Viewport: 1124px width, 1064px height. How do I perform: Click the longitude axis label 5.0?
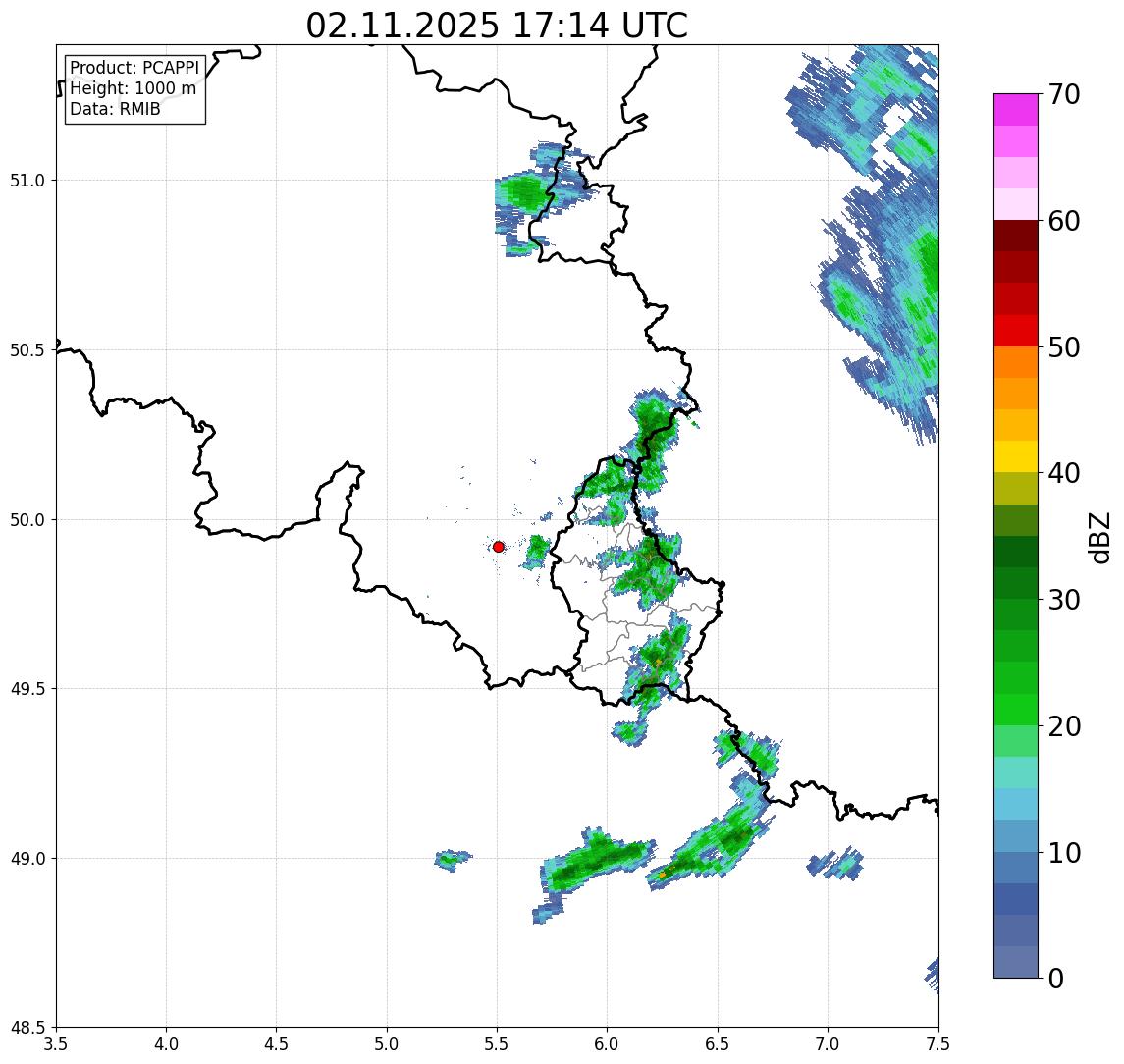[387, 1044]
